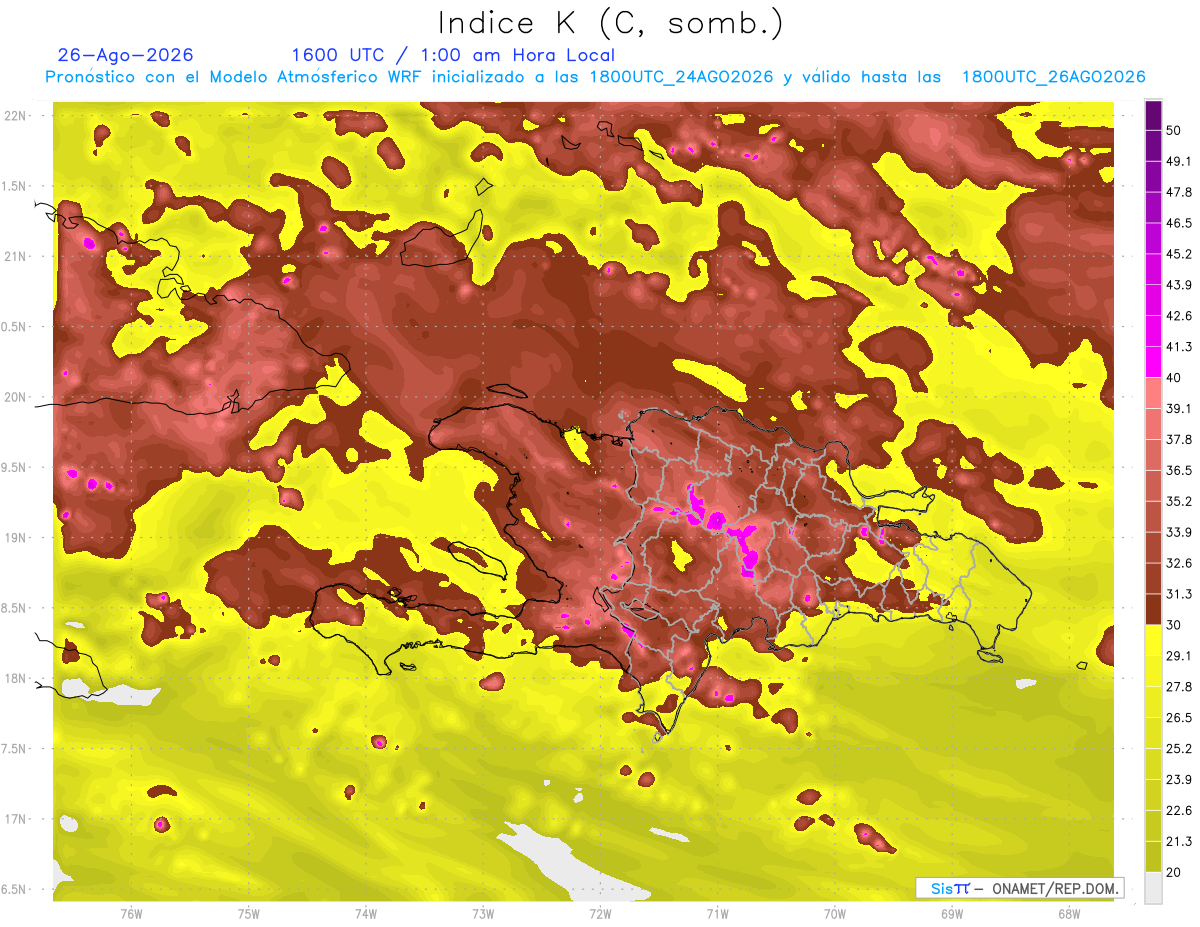Click the "73W" longitude label
The width and height of the screenshot is (1200, 927).
point(483,913)
